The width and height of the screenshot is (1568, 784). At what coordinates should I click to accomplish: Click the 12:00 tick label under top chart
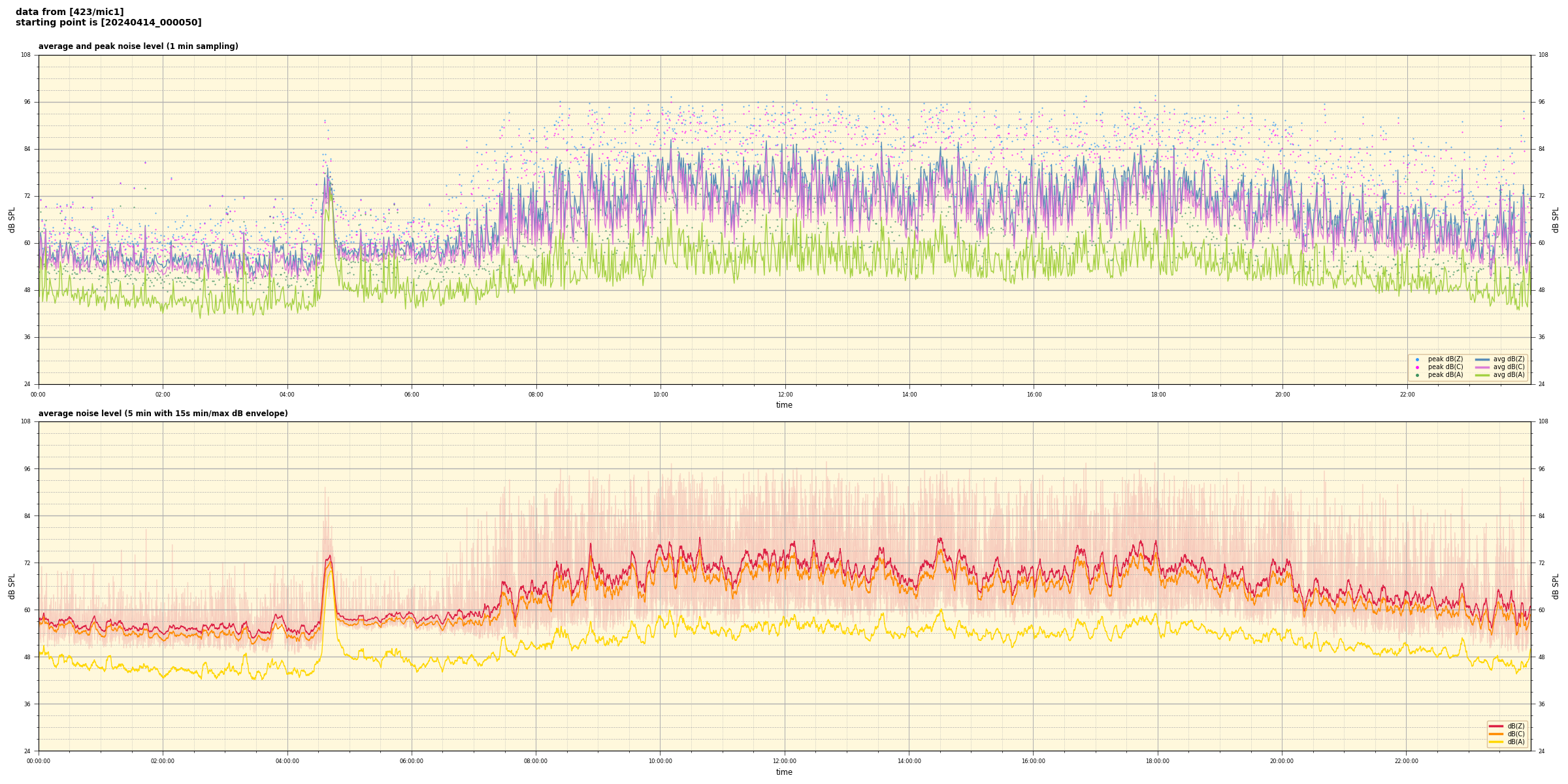785,395
